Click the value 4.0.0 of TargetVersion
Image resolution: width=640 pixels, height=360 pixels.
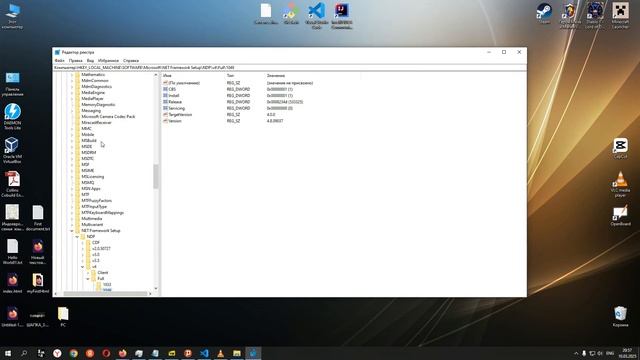(x=271, y=115)
